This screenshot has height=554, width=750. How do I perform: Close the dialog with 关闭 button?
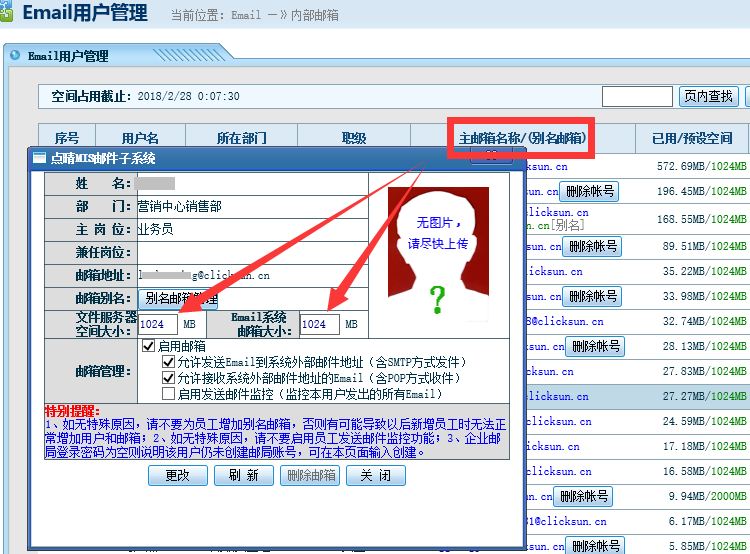tap(375, 476)
